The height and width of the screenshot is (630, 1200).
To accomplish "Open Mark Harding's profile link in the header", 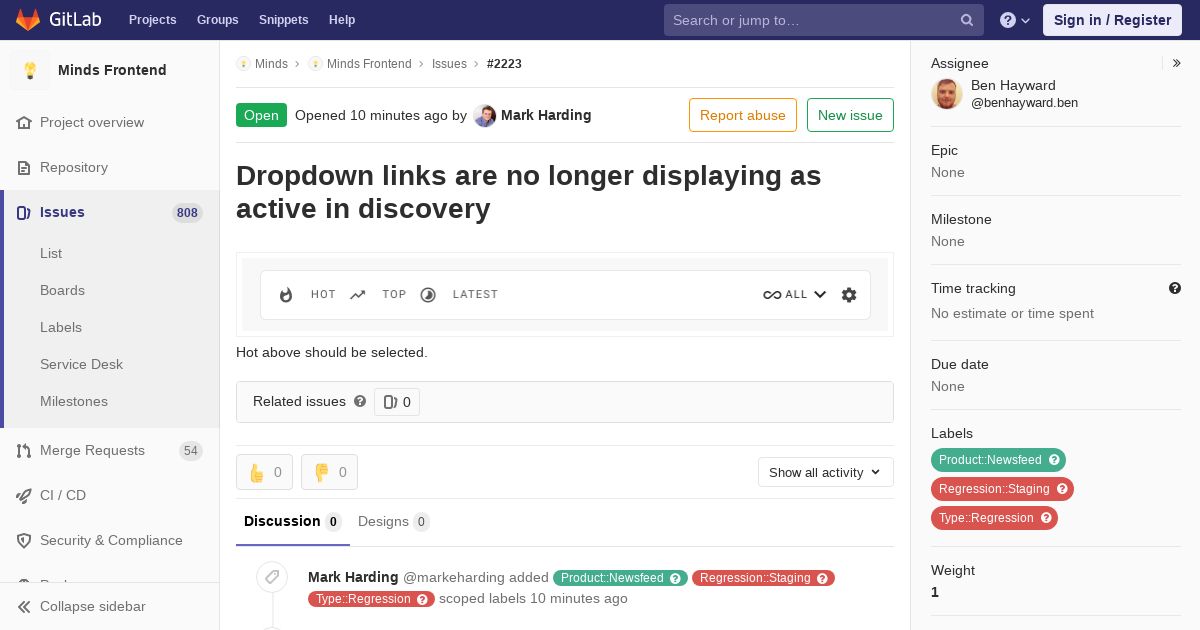I will click(x=546, y=115).
